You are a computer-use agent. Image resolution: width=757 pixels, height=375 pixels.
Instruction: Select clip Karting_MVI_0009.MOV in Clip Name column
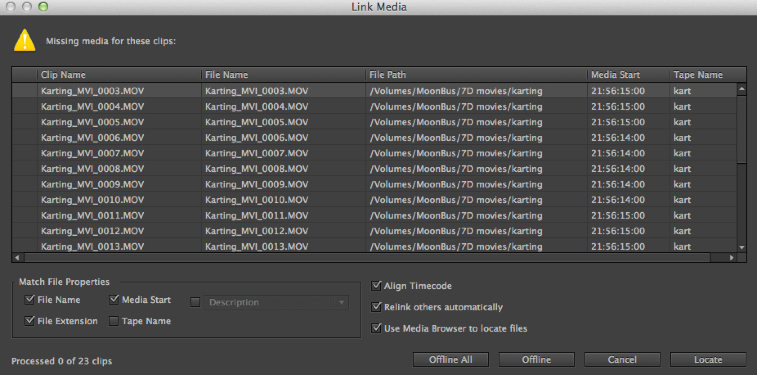[x=92, y=184]
